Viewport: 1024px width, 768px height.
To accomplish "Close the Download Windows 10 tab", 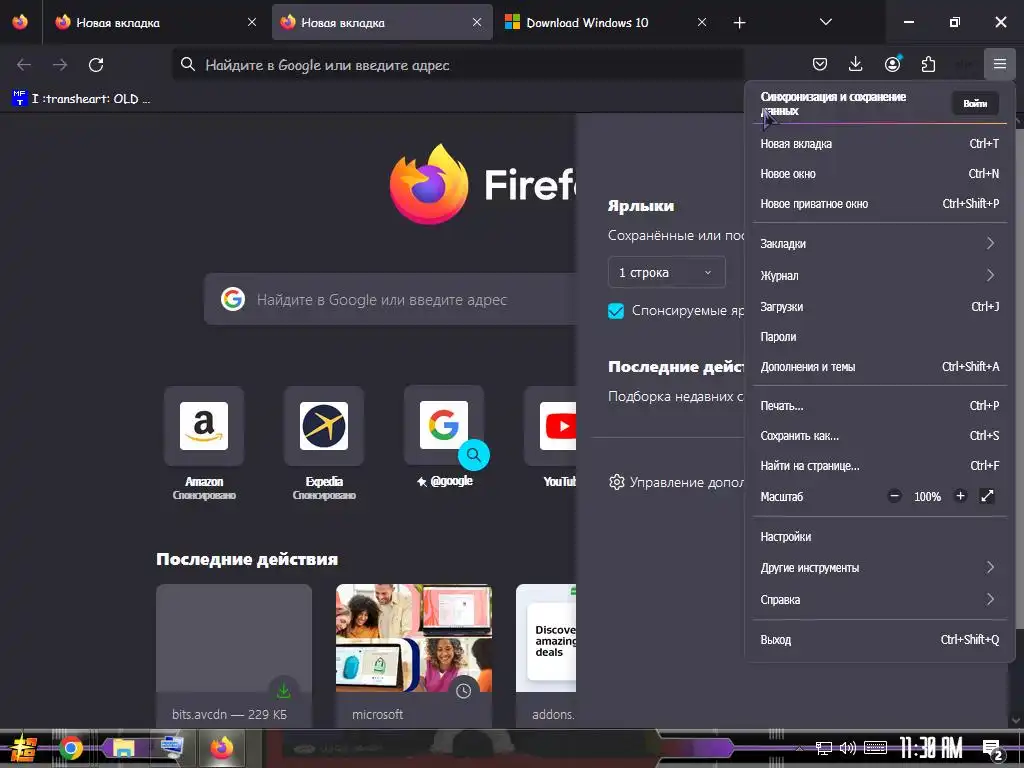I will pos(702,22).
